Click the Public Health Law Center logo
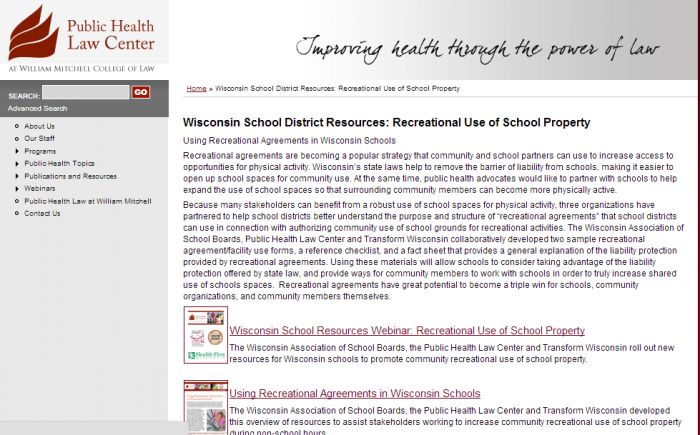This screenshot has height=435, width=700. pos(82,38)
